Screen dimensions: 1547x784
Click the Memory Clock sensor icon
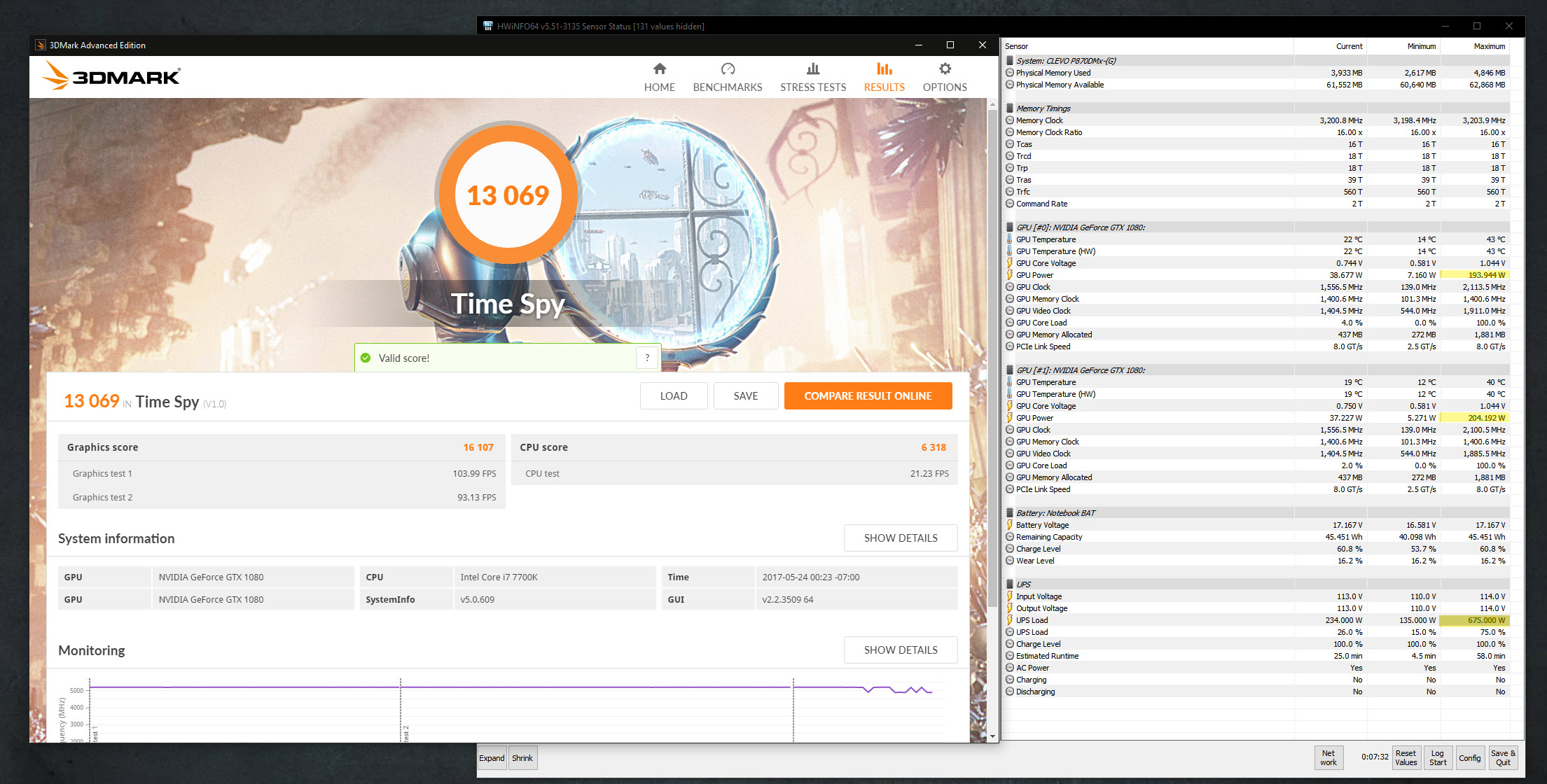(x=1009, y=120)
